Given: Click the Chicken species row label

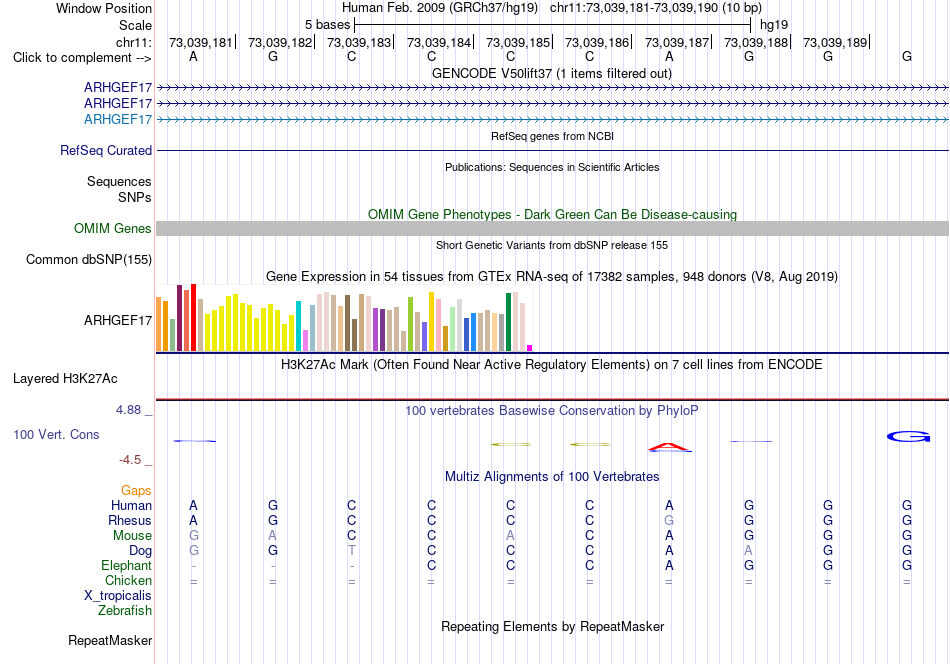Looking at the screenshot, I should (128, 580).
